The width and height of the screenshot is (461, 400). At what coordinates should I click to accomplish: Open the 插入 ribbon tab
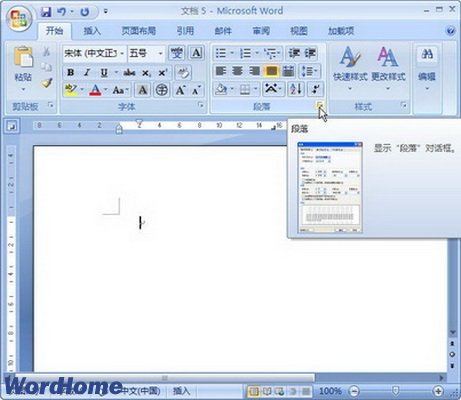[92, 31]
